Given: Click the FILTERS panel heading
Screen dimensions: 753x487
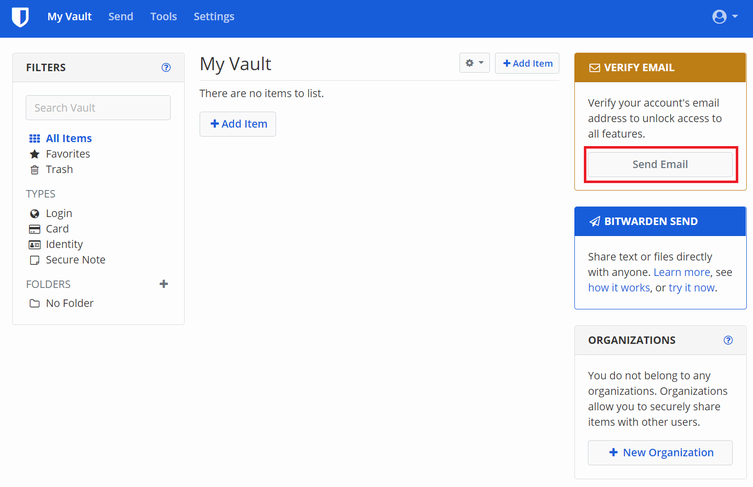Looking at the screenshot, I should pos(46,67).
